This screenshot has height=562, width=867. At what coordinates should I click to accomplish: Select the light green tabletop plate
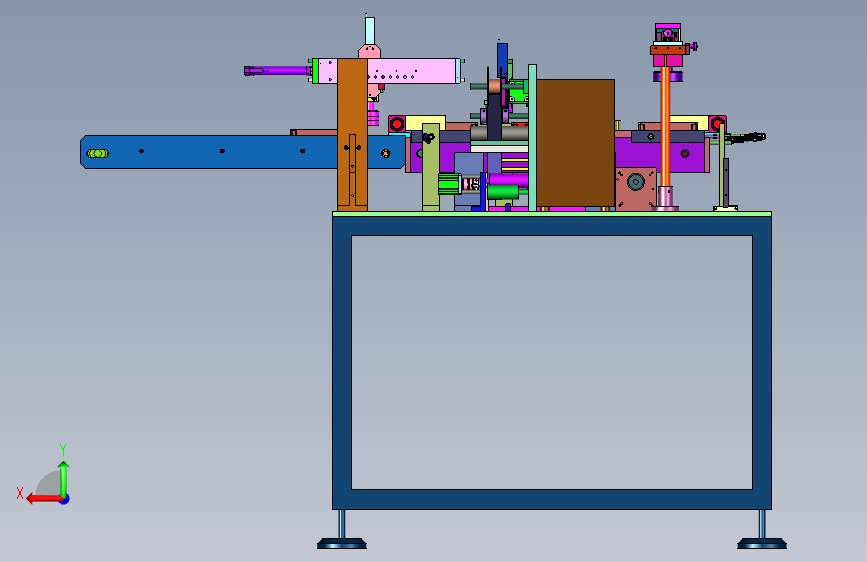click(x=552, y=214)
